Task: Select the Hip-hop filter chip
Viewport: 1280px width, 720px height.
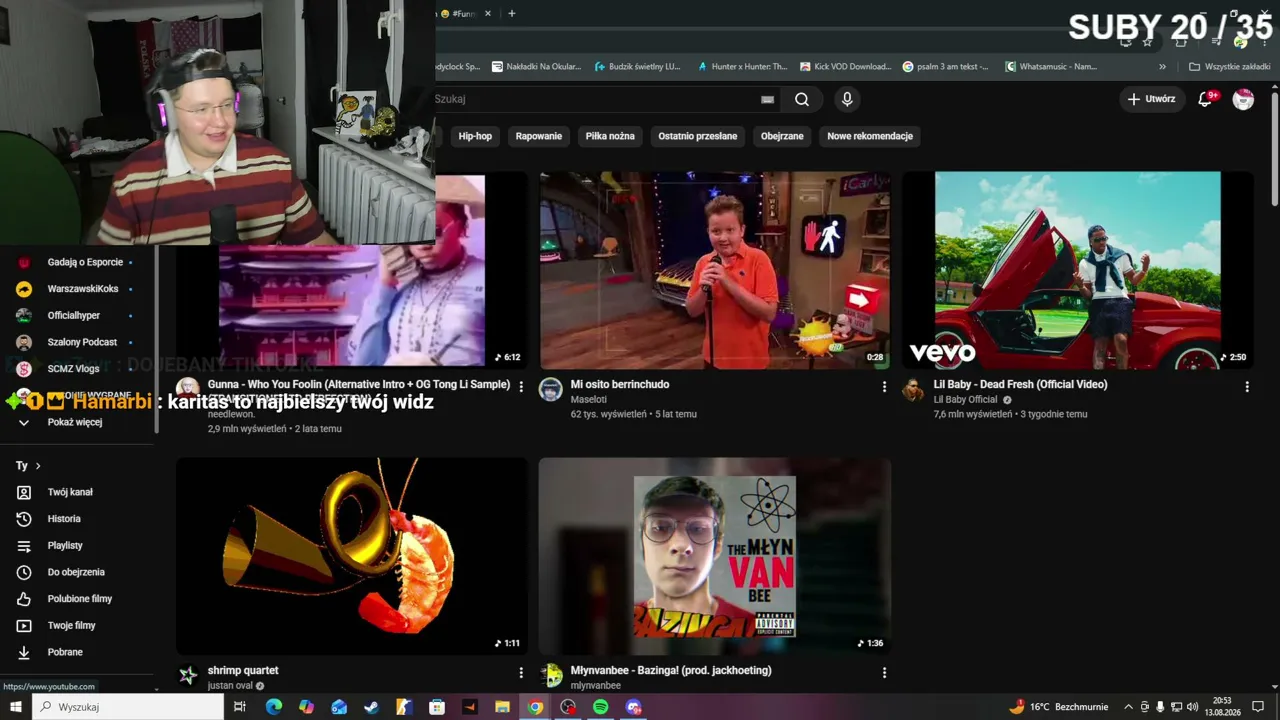Action: (x=475, y=136)
